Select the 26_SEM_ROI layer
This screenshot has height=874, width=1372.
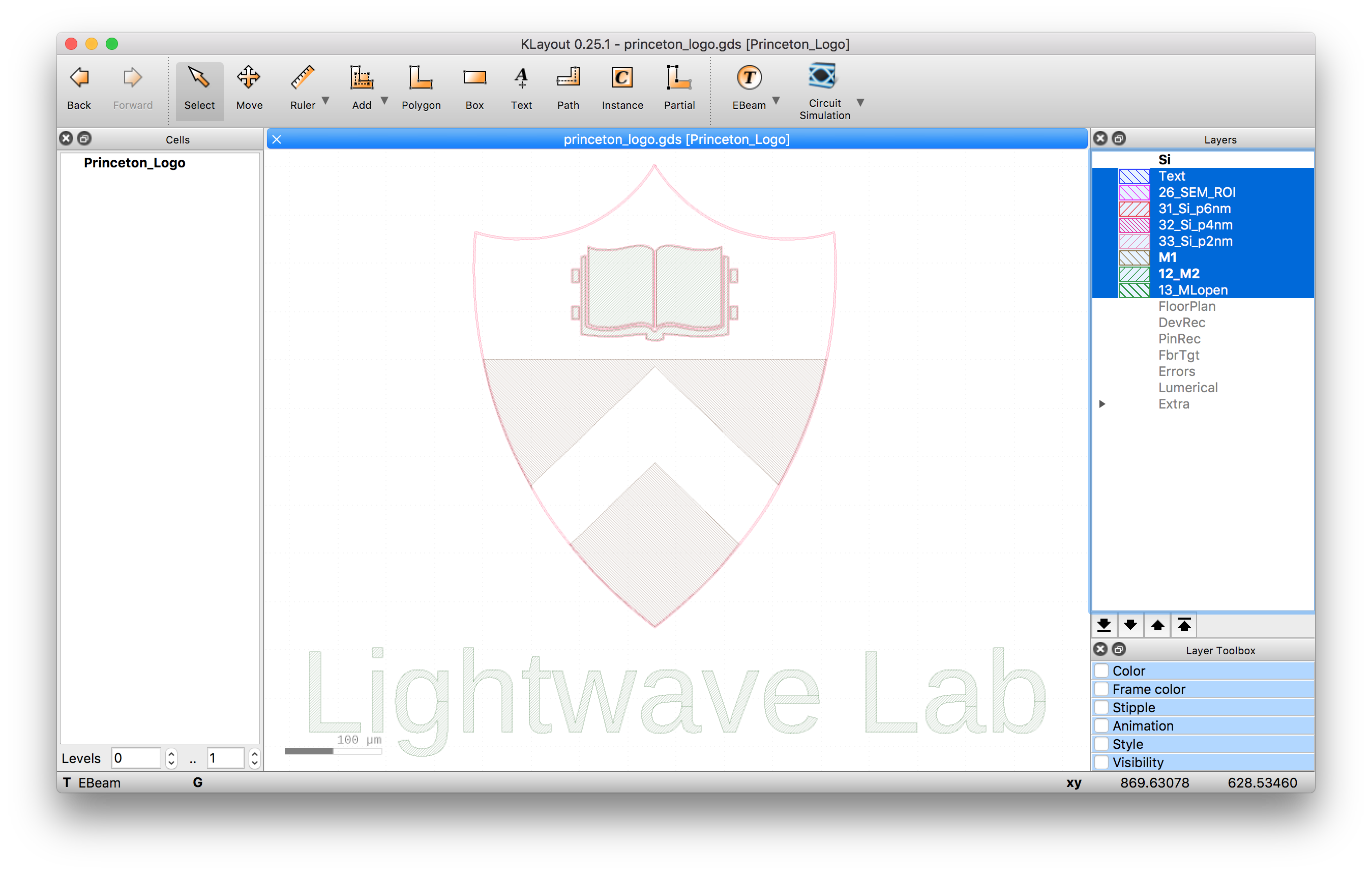[x=1203, y=192]
